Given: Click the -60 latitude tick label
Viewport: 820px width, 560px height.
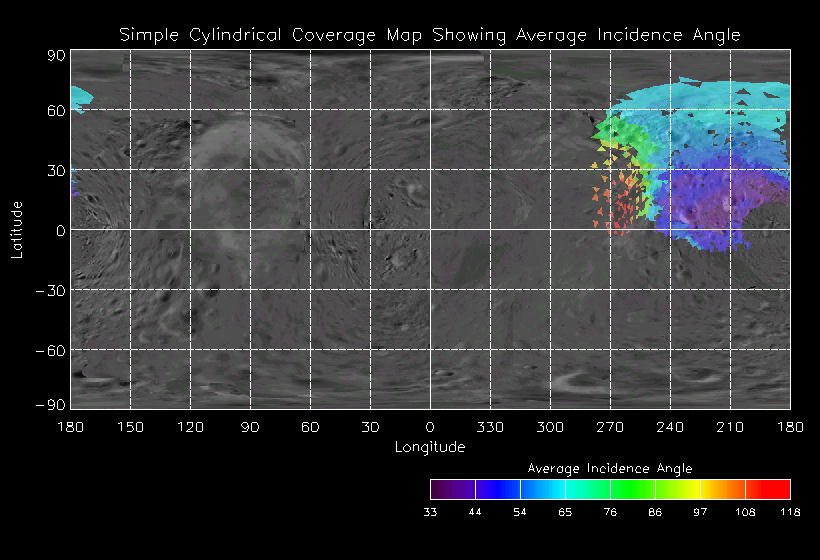Looking at the screenshot, I should (50, 349).
